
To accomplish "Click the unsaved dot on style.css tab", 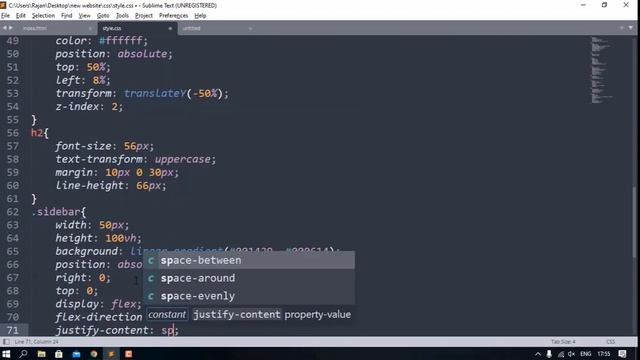I will click(x=170, y=28).
